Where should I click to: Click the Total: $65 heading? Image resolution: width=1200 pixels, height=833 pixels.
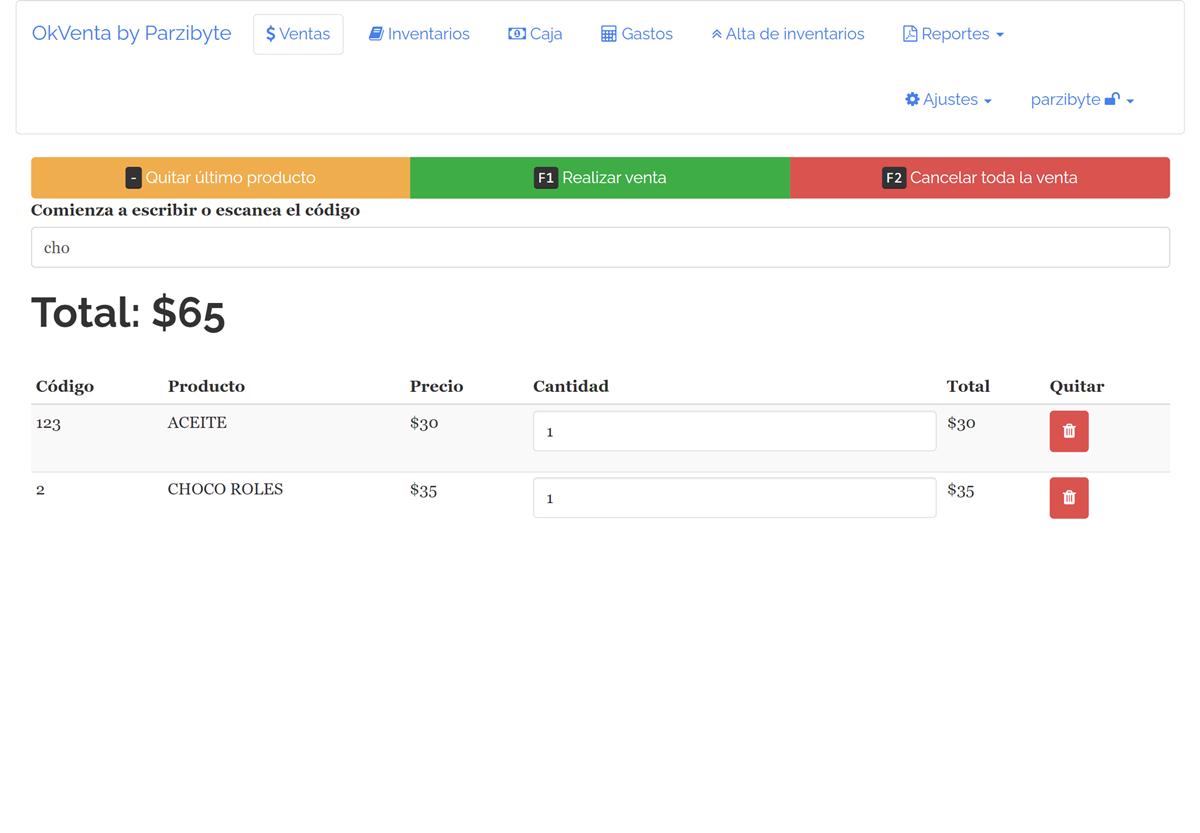128,312
